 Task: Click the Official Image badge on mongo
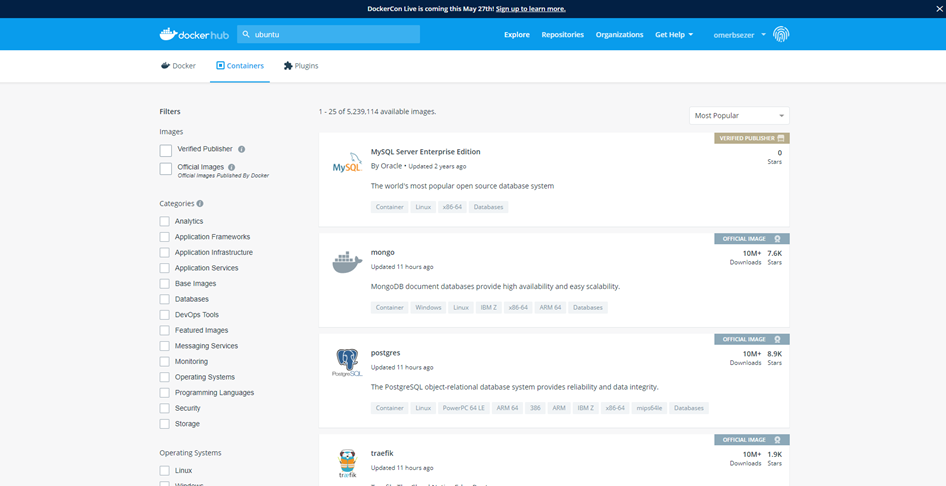752,239
